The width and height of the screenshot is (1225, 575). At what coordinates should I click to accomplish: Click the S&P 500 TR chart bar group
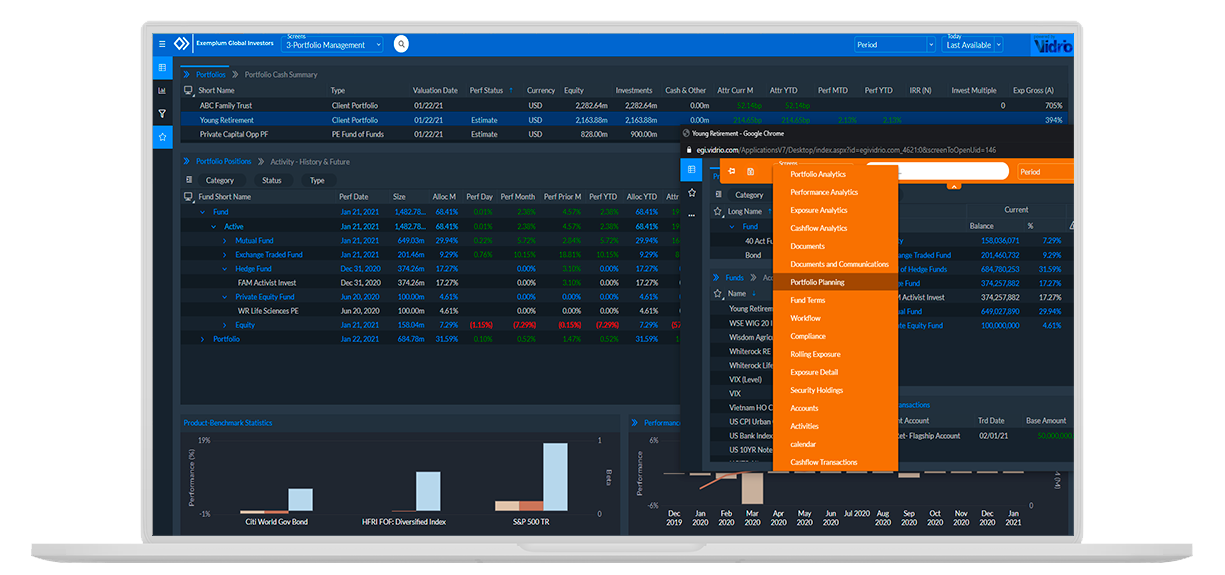(x=531, y=478)
